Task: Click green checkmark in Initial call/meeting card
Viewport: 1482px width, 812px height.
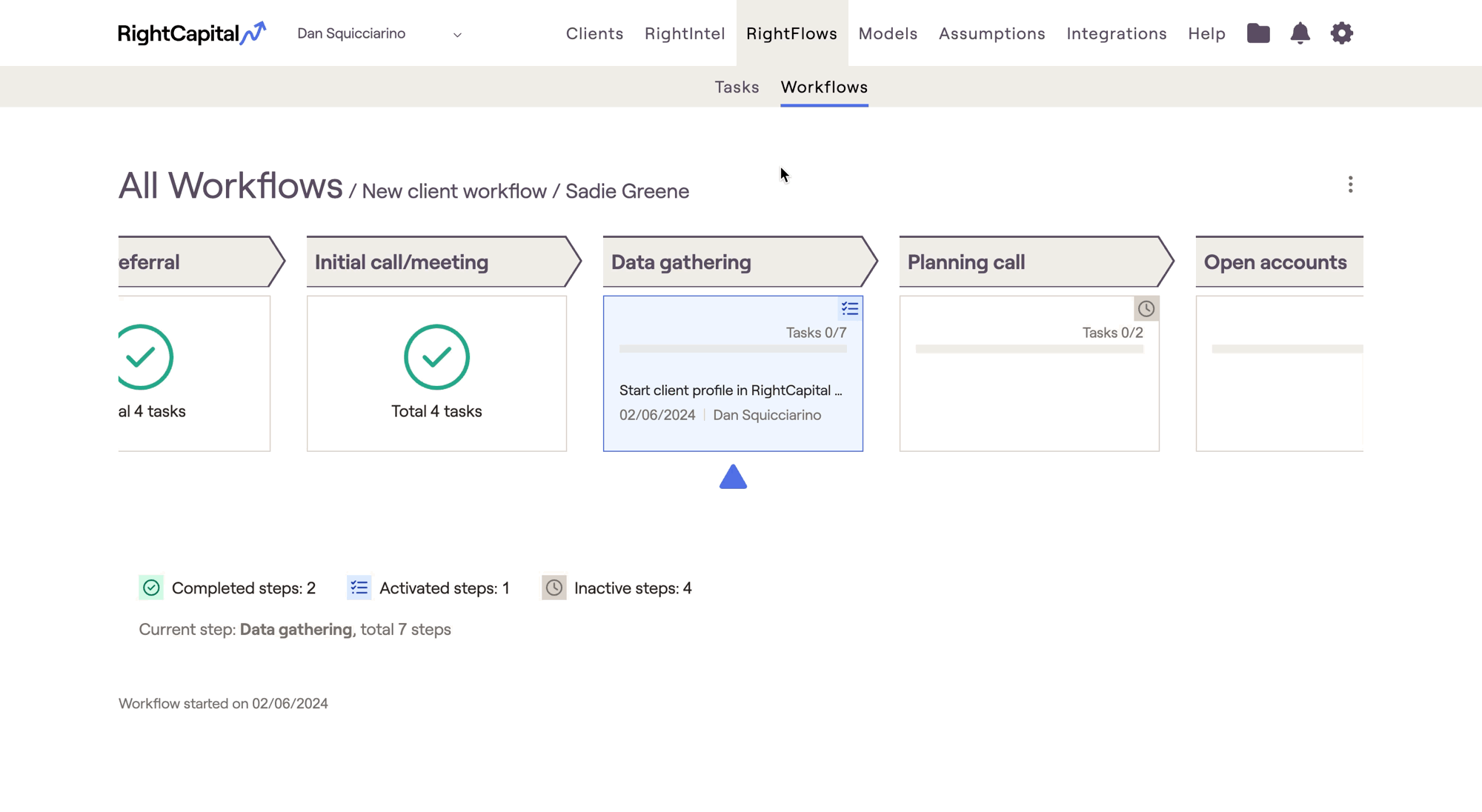Action: coord(436,357)
